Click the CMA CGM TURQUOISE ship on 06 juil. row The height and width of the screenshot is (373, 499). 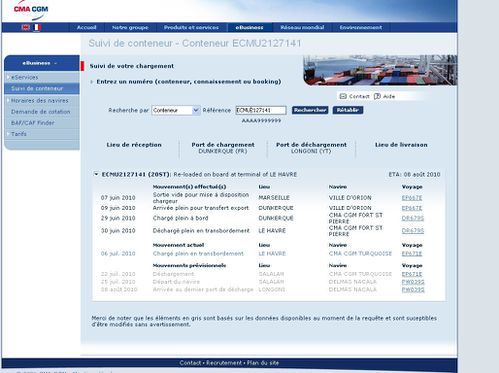(360, 254)
